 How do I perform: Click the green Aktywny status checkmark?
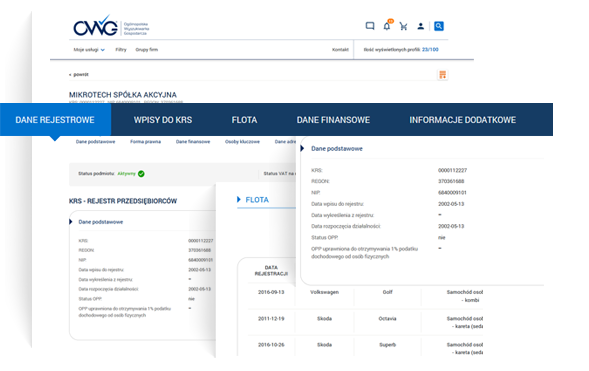(141, 173)
